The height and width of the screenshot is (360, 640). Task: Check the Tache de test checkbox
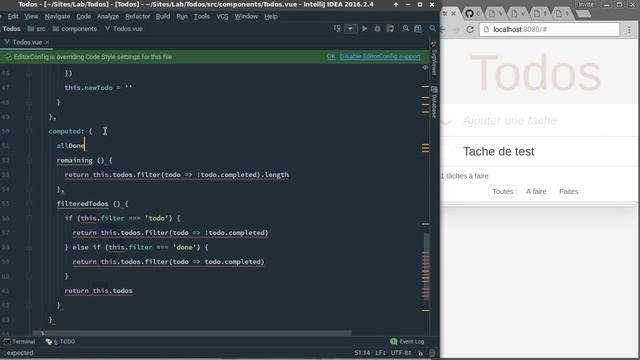447,152
